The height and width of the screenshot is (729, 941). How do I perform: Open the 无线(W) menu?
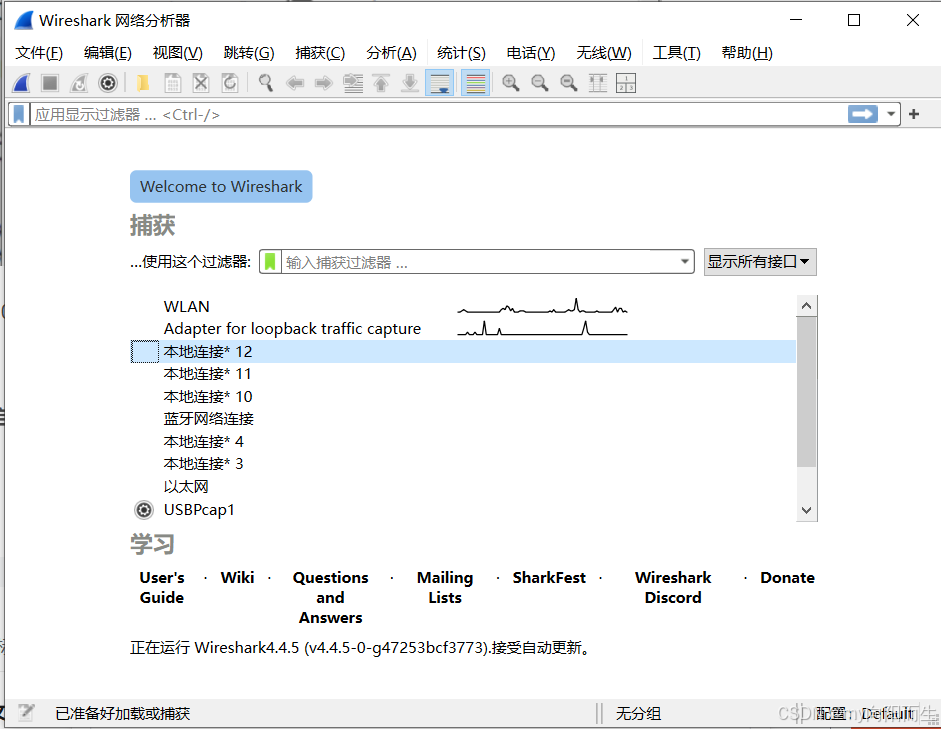click(x=604, y=53)
